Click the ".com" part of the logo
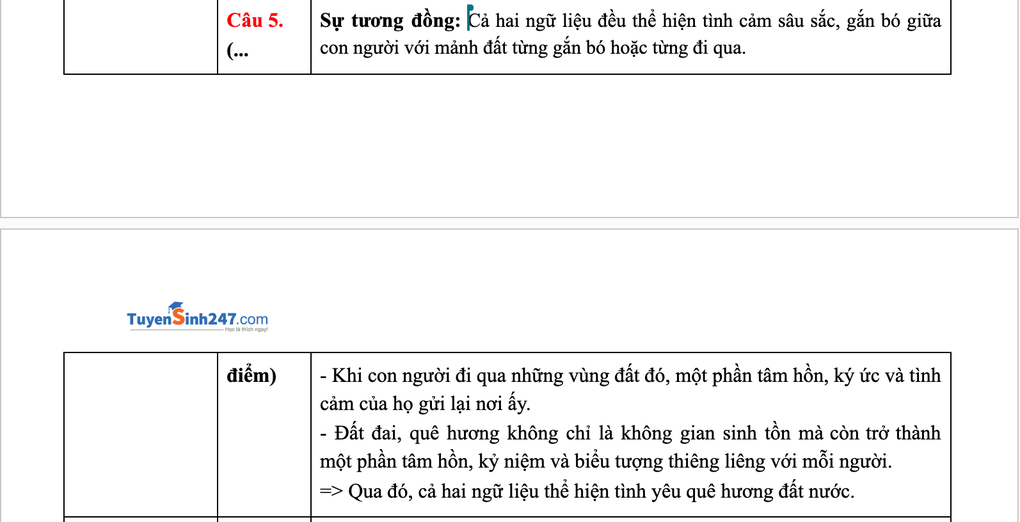Screen dimensions: 1020x522 251,319
